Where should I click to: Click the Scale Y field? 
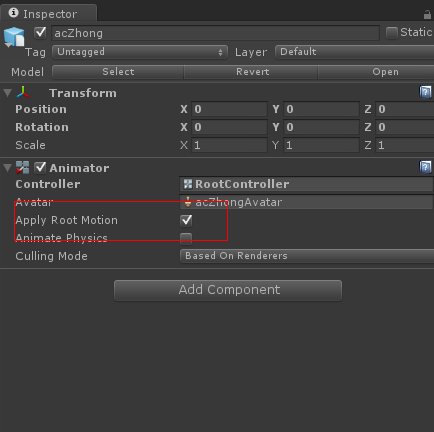click(x=321, y=145)
